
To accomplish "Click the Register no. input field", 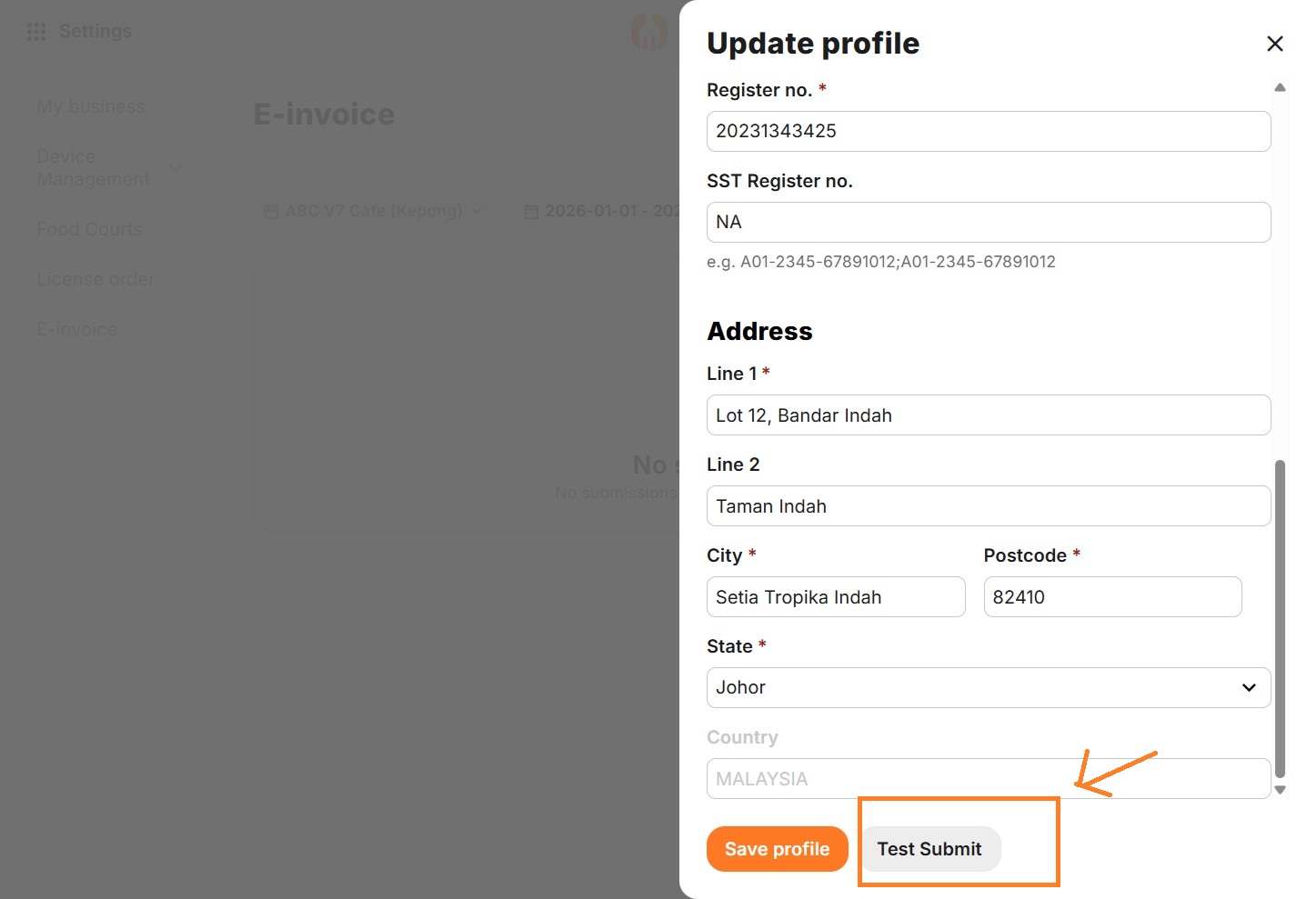I will click(x=988, y=131).
